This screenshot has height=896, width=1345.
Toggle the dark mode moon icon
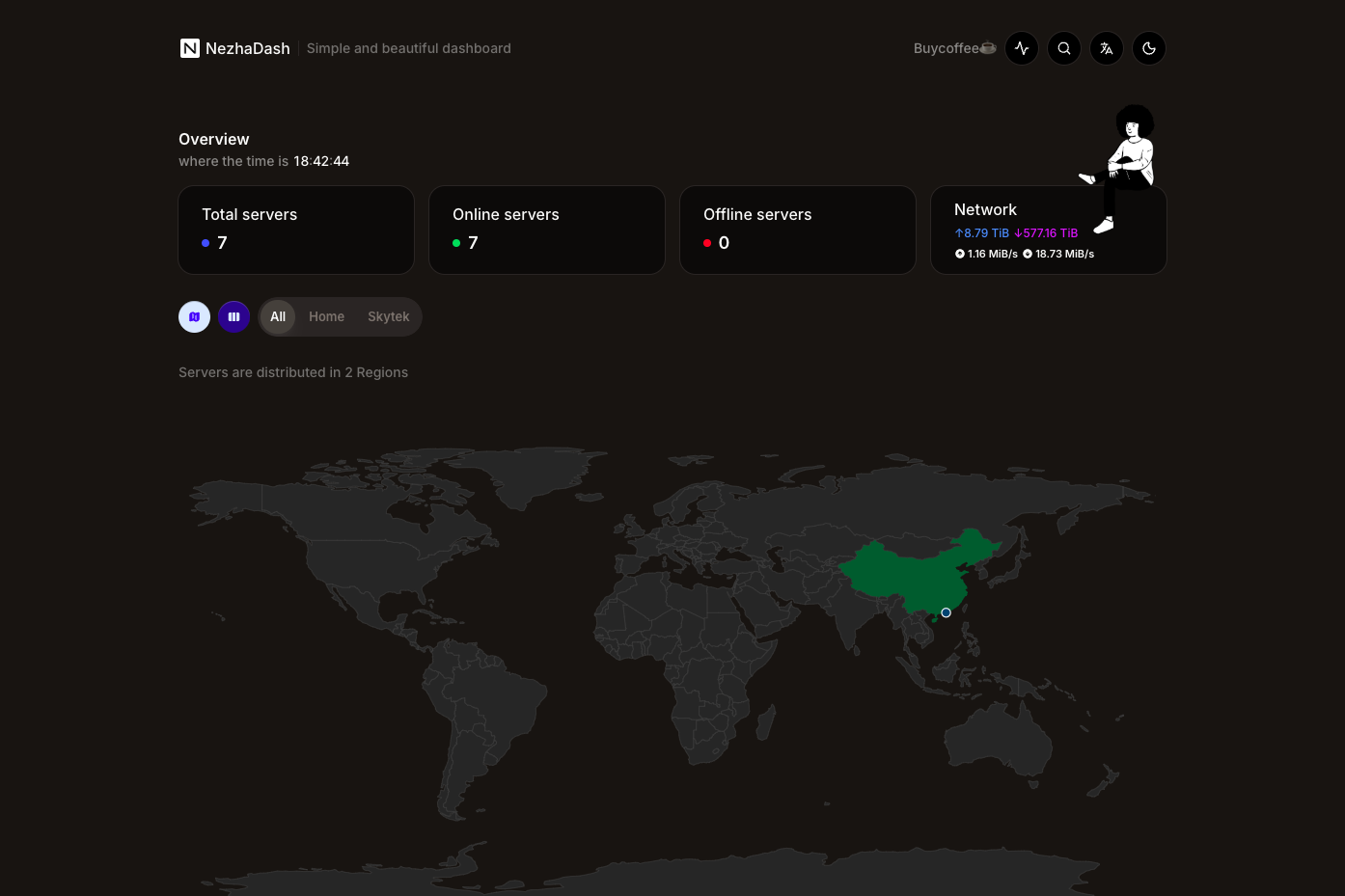1149,48
